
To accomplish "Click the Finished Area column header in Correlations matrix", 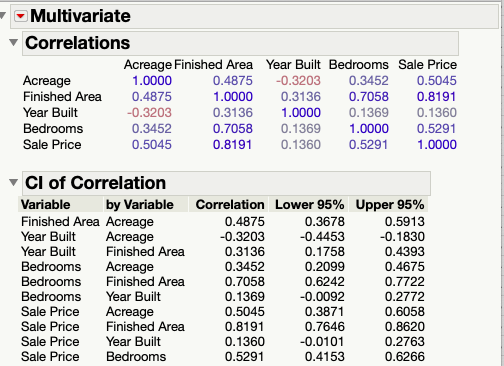I will [x=214, y=65].
